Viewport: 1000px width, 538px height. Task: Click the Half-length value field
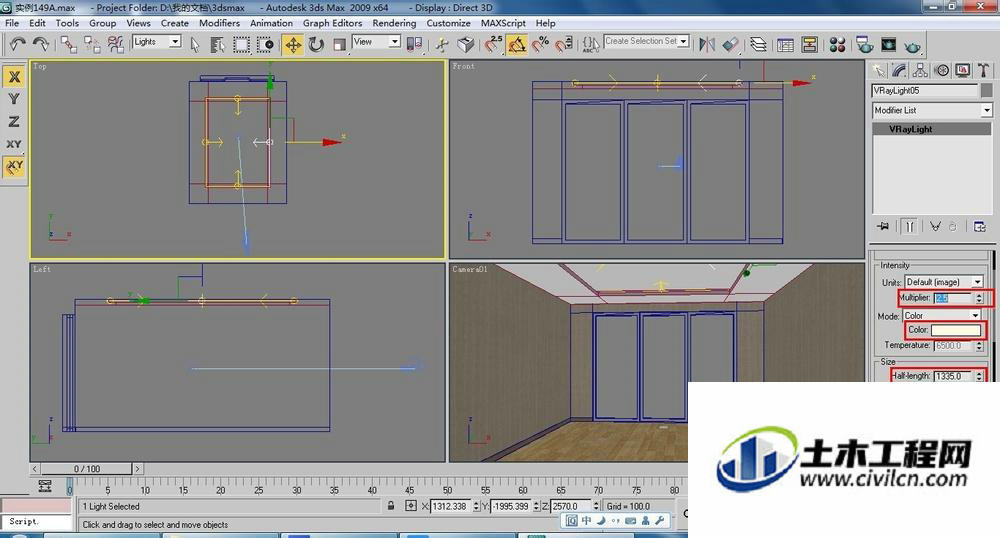[953, 376]
